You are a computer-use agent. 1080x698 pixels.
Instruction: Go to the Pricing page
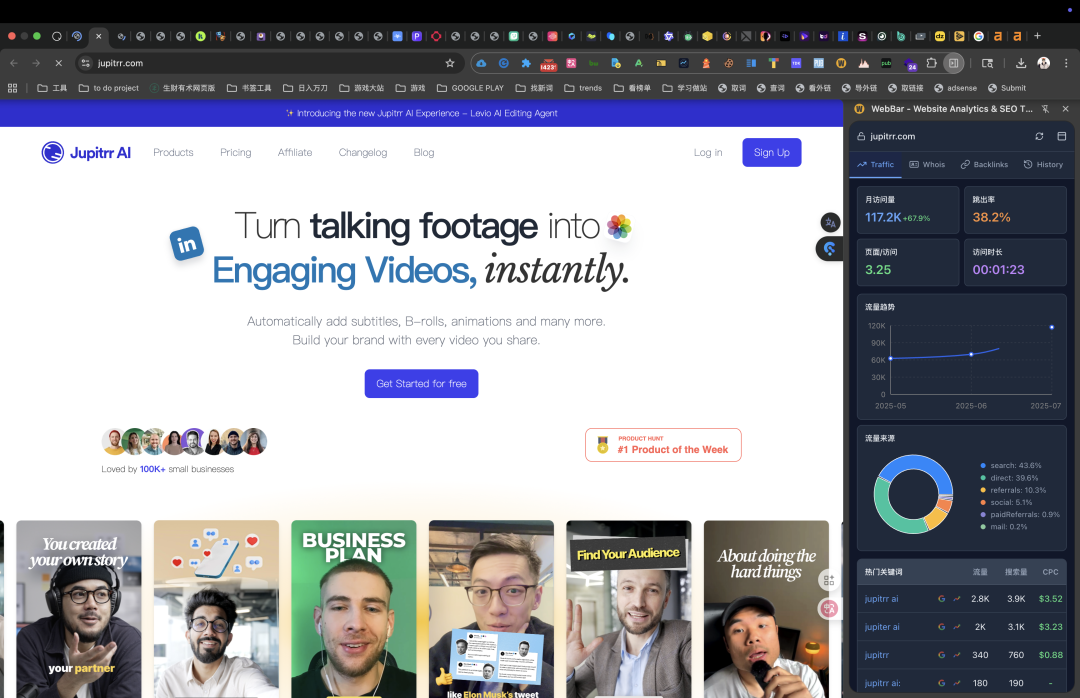tap(236, 152)
